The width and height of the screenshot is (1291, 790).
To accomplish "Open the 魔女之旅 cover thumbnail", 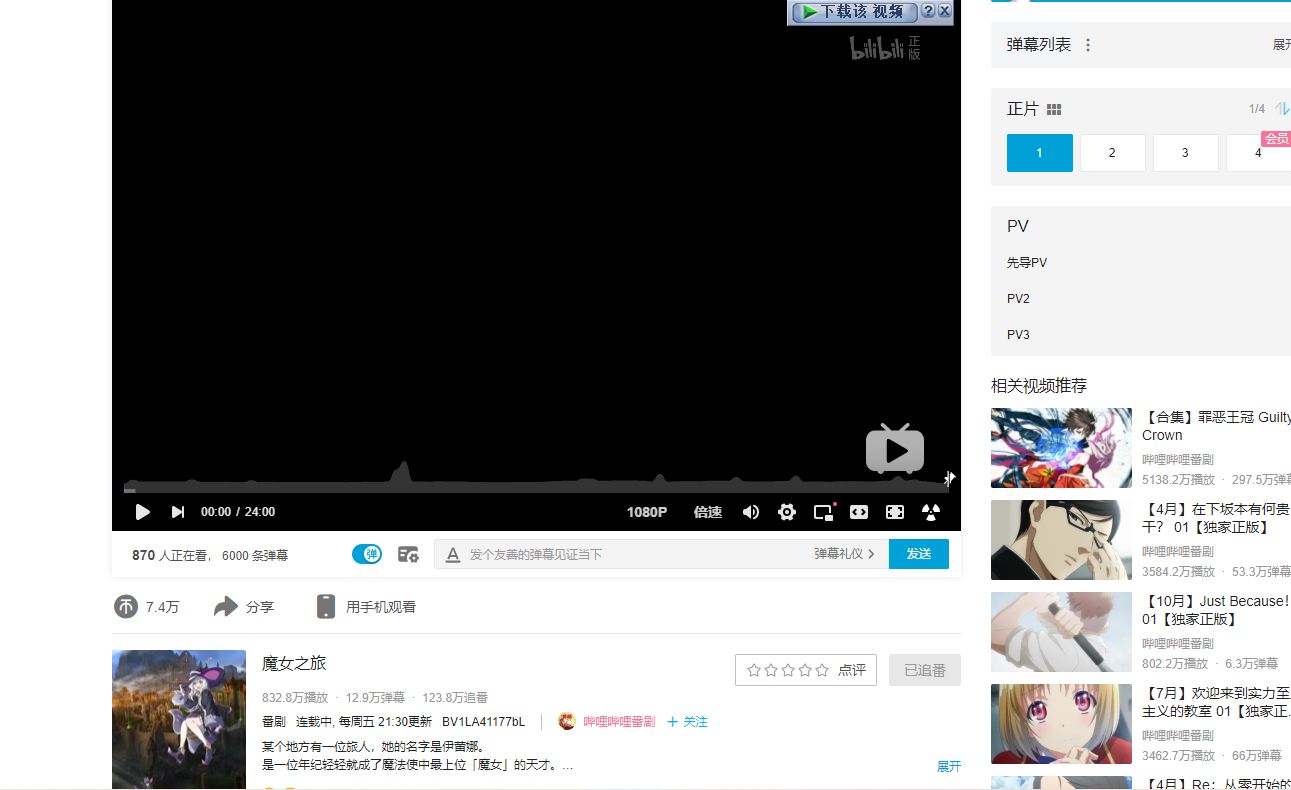I will click(x=179, y=719).
